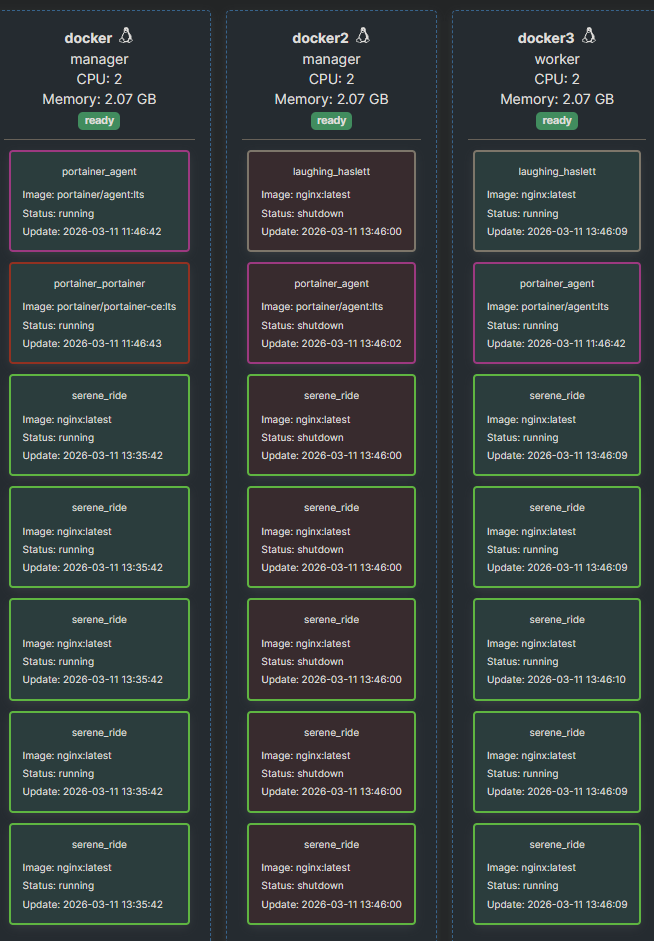Select the shutdown portainer_agent card on docker2
This screenshot has width=654, height=941.
coord(331,313)
